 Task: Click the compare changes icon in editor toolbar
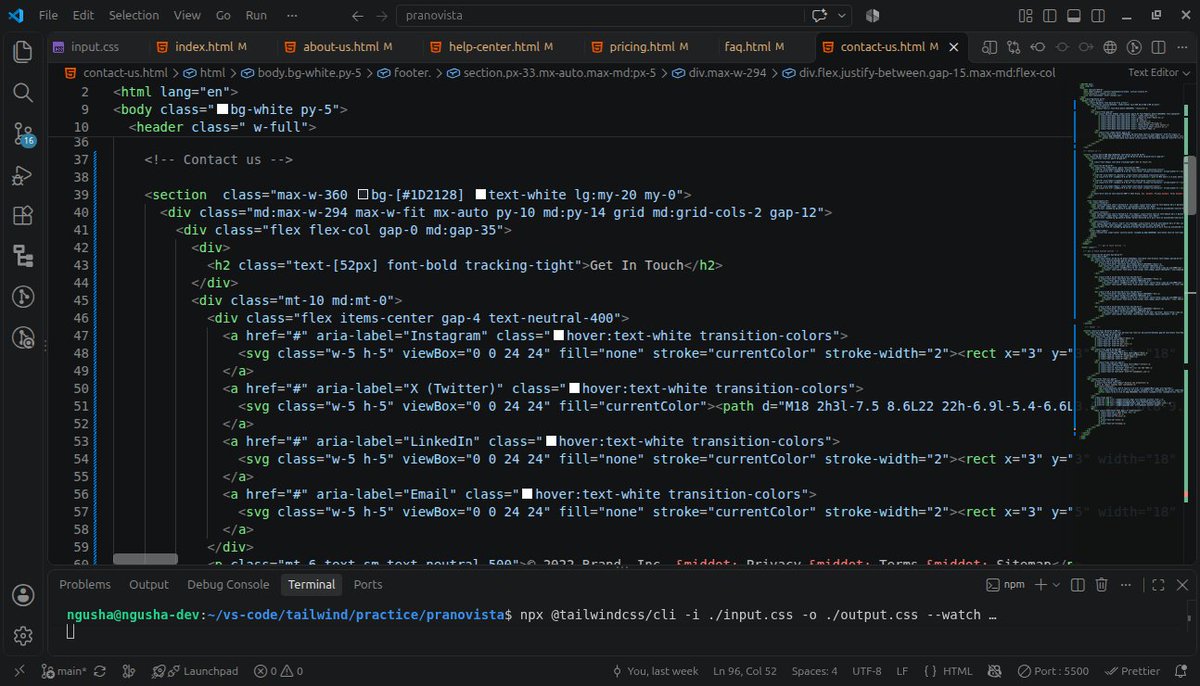[x=1014, y=47]
